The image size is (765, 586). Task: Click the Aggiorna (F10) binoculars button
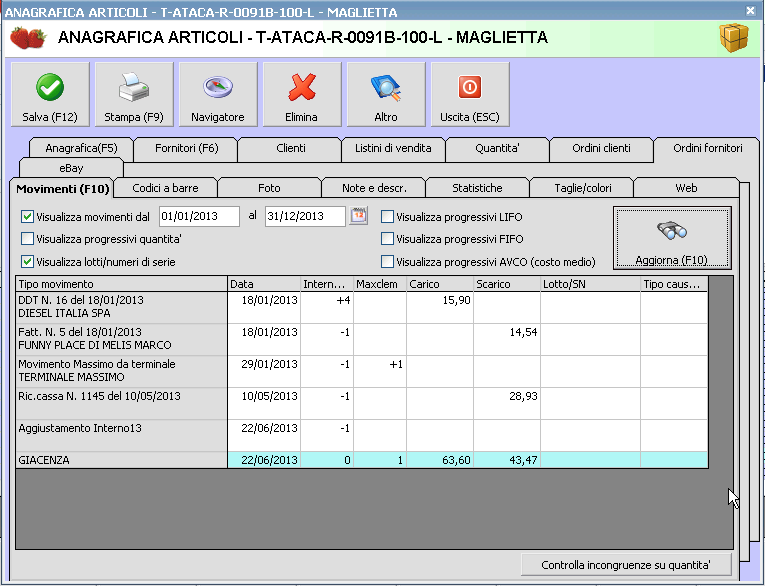coord(671,238)
